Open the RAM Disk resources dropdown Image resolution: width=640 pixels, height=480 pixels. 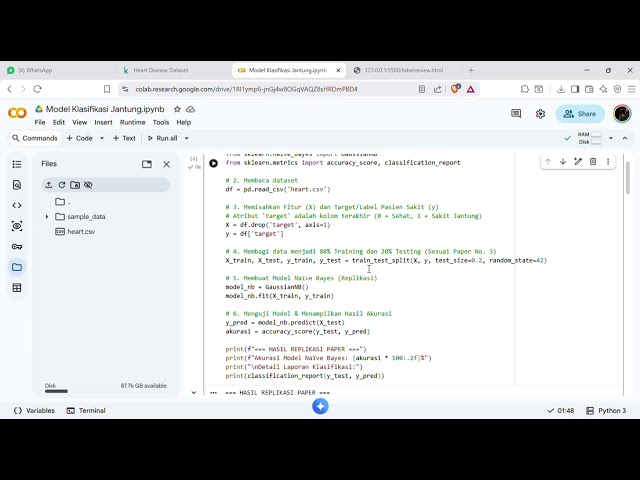pyautogui.click(x=611, y=138)
